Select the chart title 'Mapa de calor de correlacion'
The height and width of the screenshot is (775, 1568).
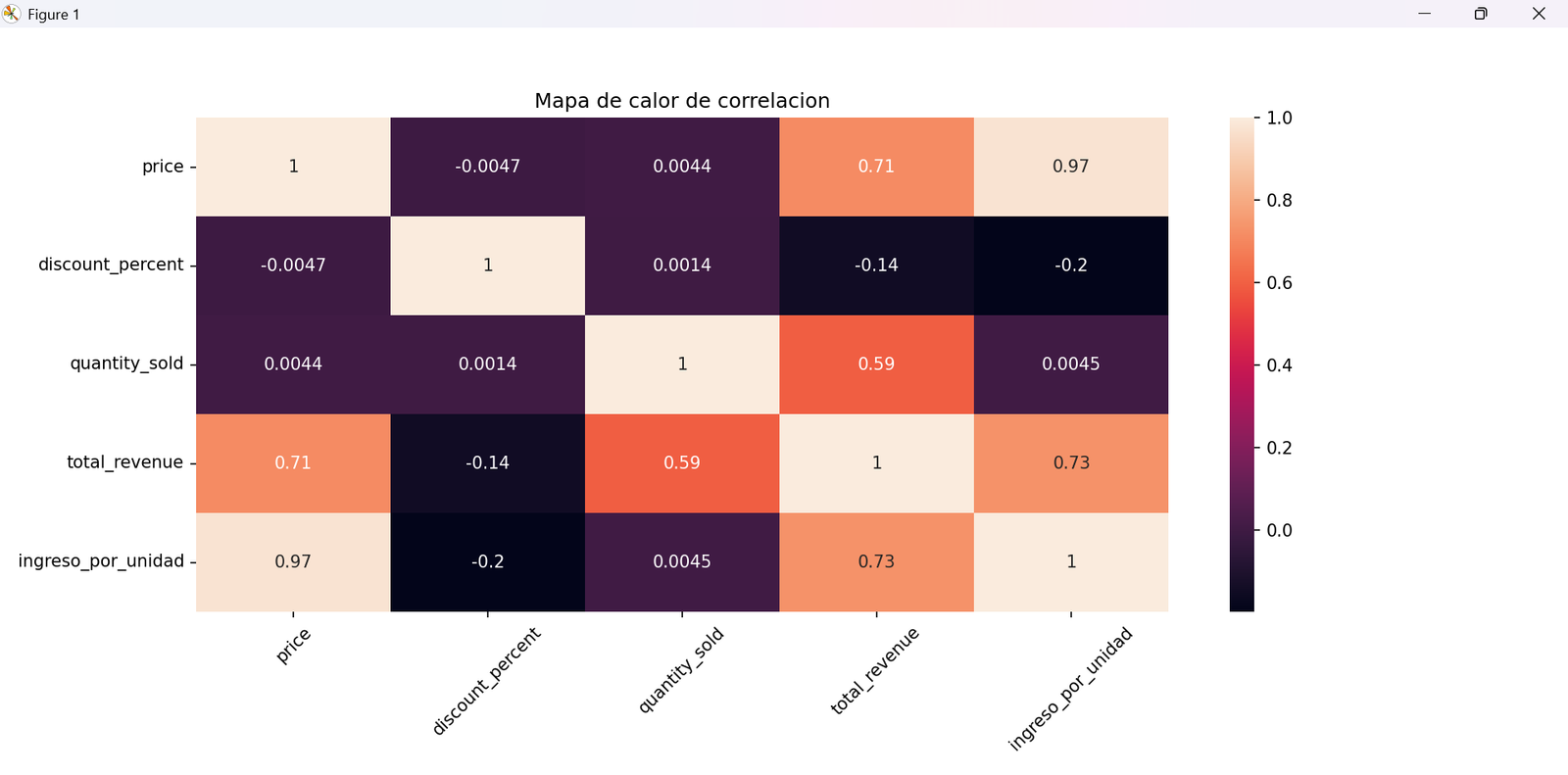682,100
